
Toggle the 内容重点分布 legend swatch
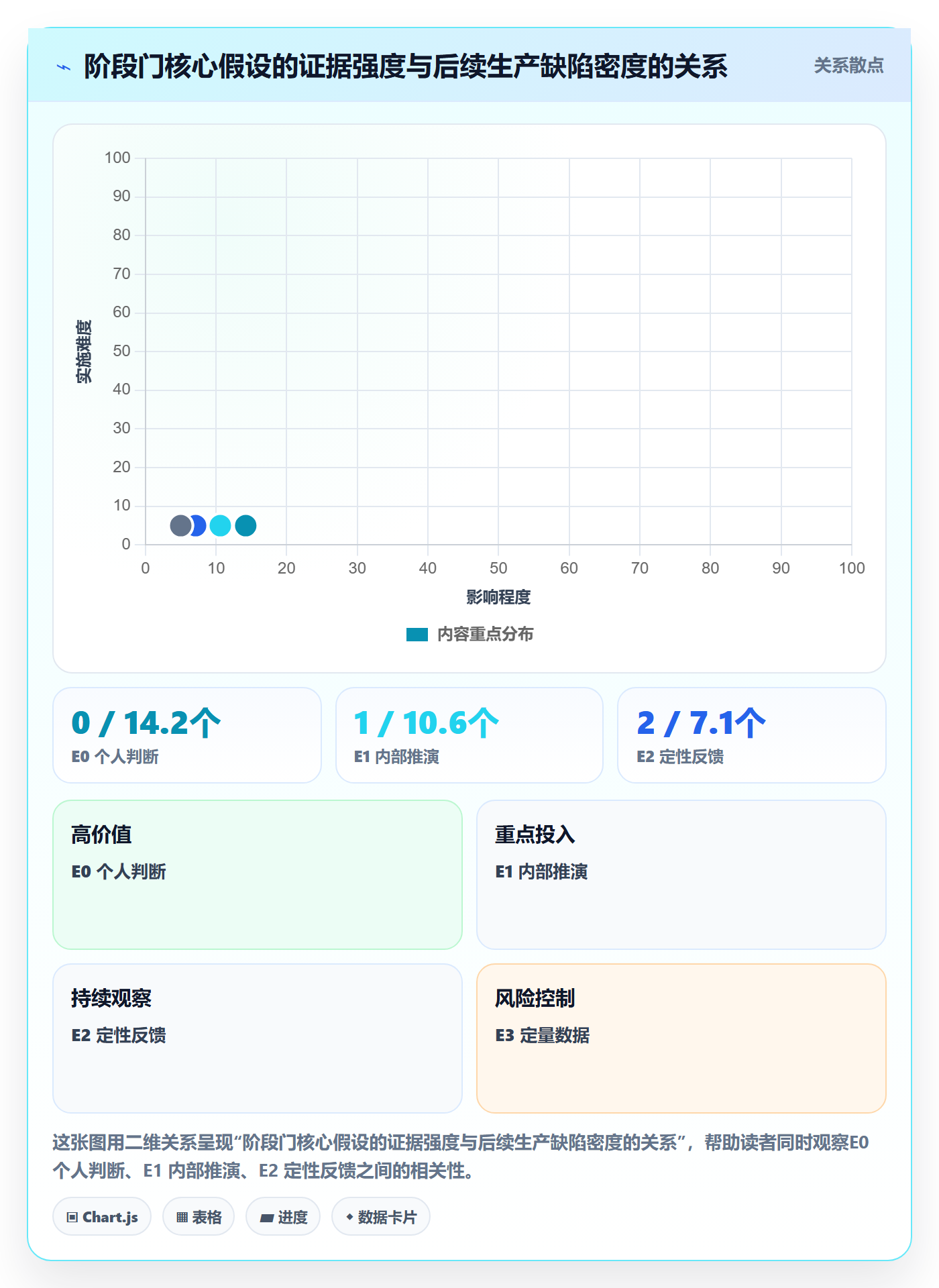(417, 635)
